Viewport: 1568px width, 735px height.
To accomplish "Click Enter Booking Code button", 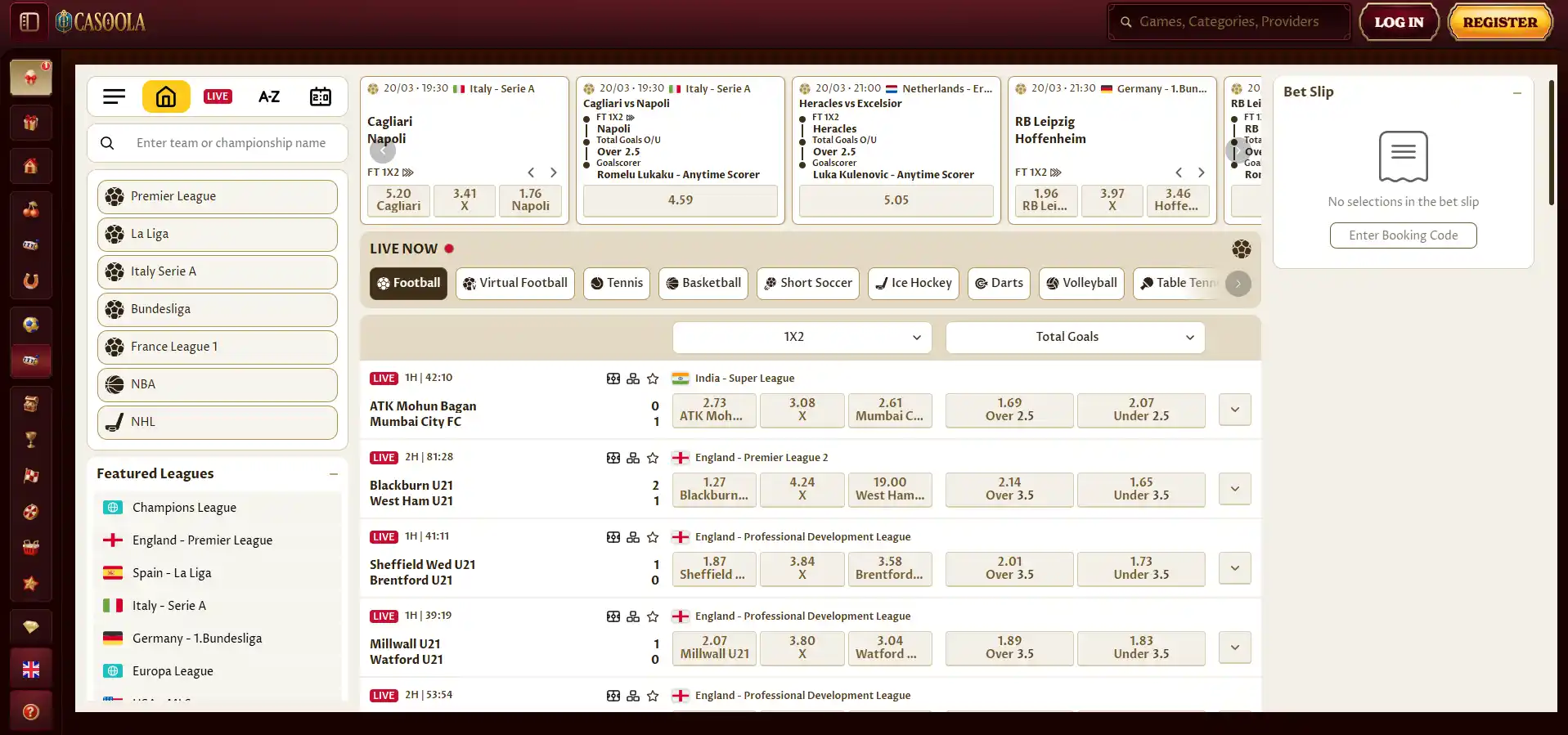I will (1404, 235).
